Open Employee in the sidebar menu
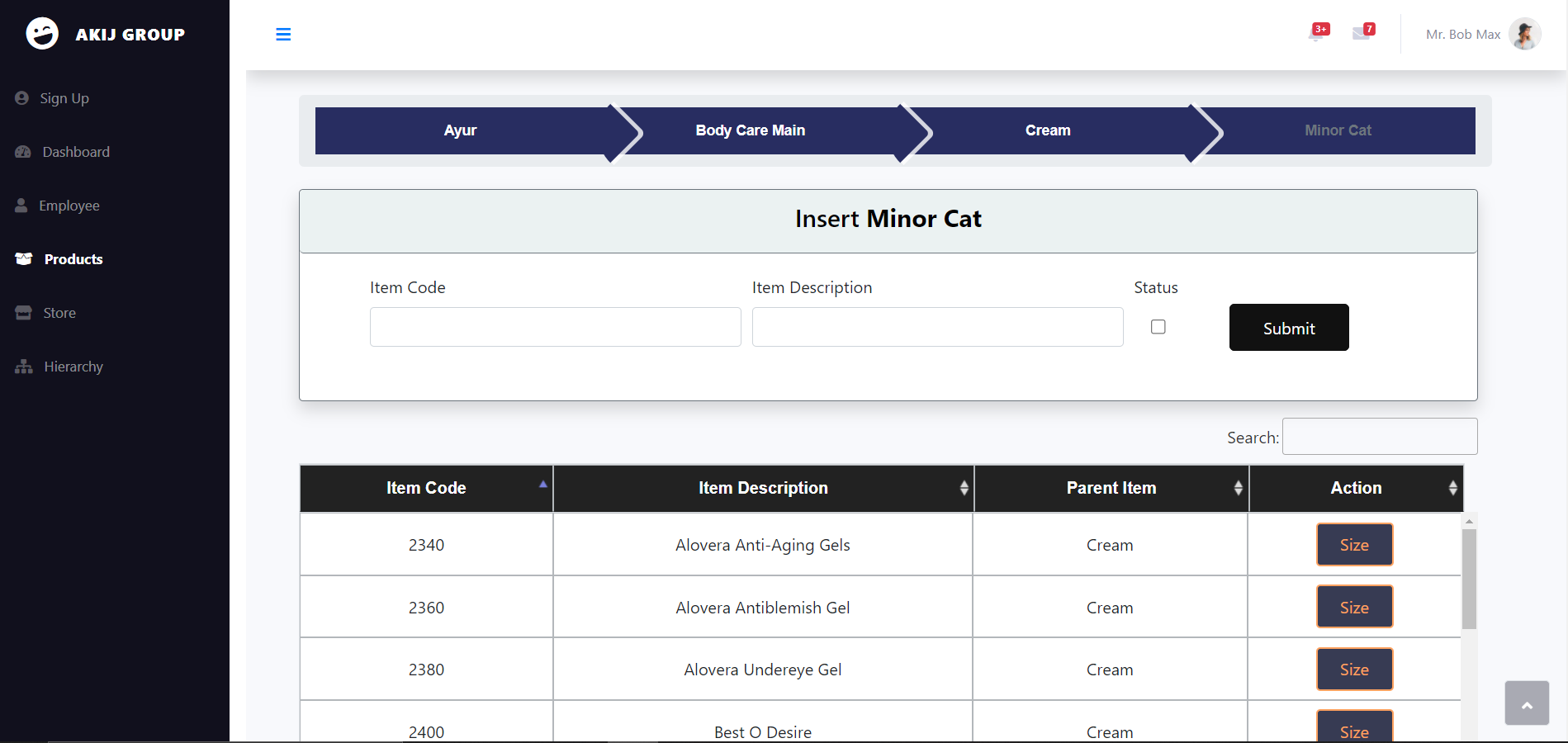The width and height of the screenshot is (1568, 743). point(69,206)
